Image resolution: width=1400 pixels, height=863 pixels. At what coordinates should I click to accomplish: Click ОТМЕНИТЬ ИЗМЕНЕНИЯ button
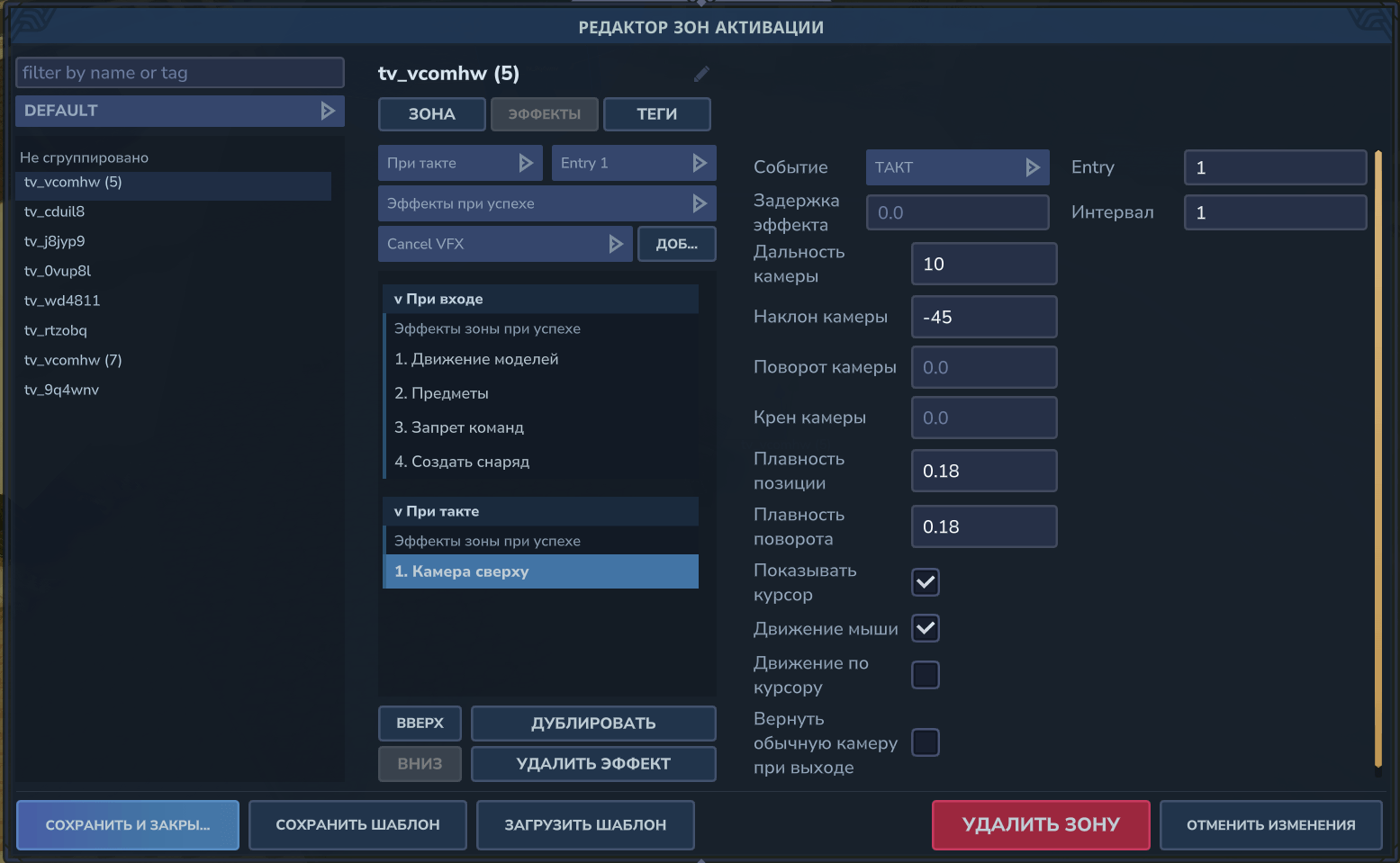coord(1271,825)
